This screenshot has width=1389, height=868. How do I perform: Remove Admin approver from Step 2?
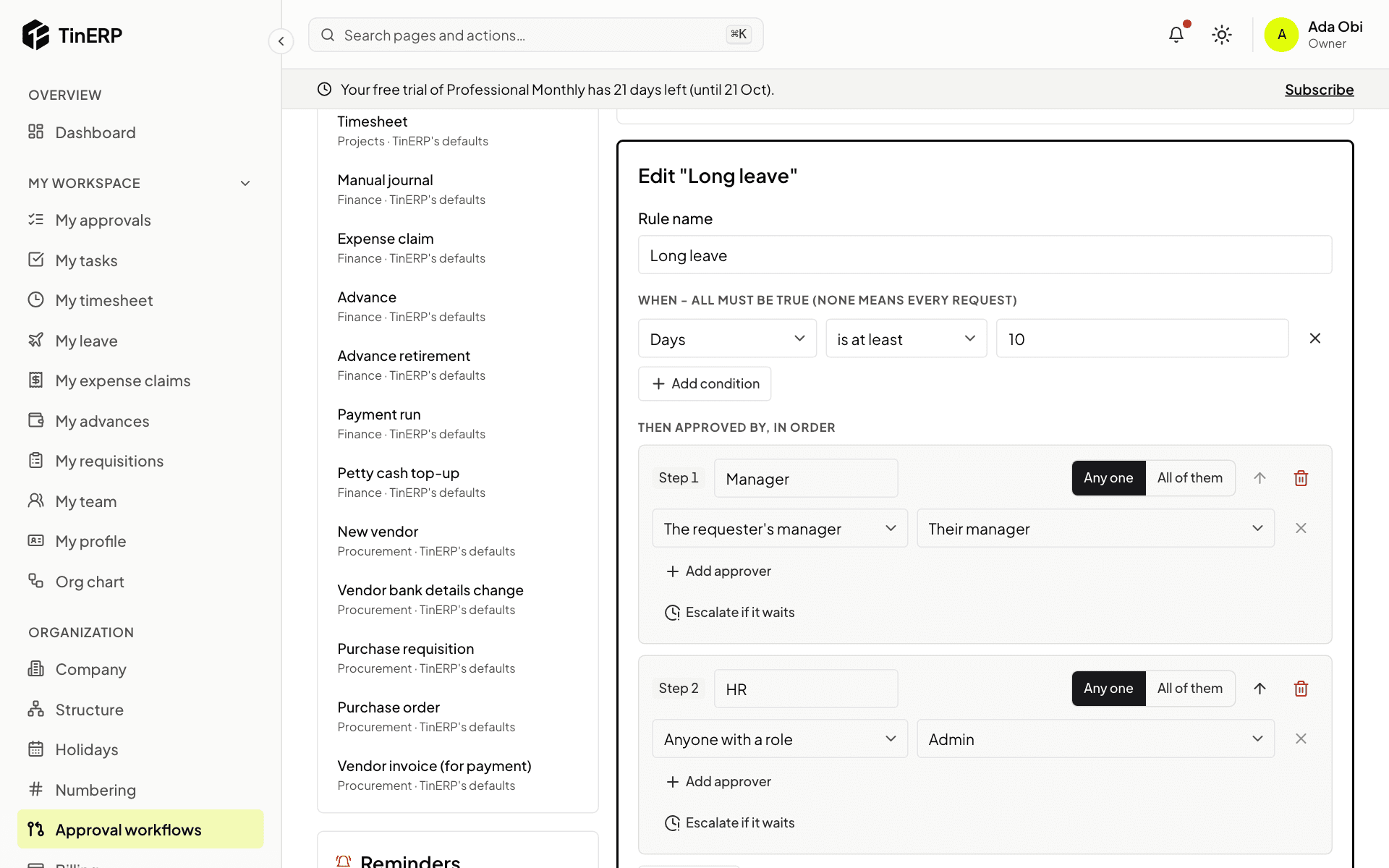[x=1301, y=739]
